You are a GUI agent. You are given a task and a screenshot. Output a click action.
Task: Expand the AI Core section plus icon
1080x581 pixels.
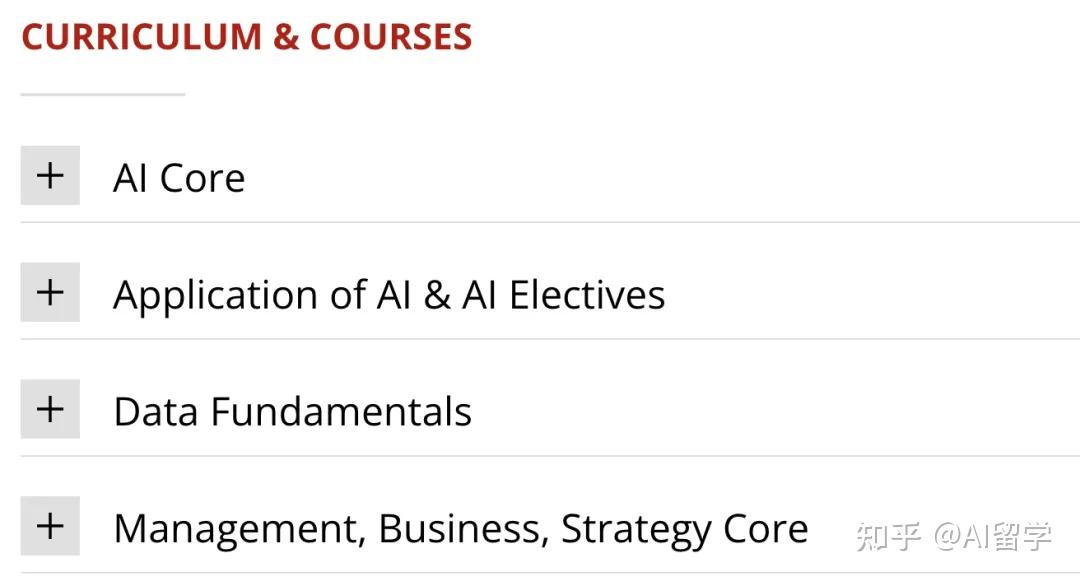(x=50, y=176)
